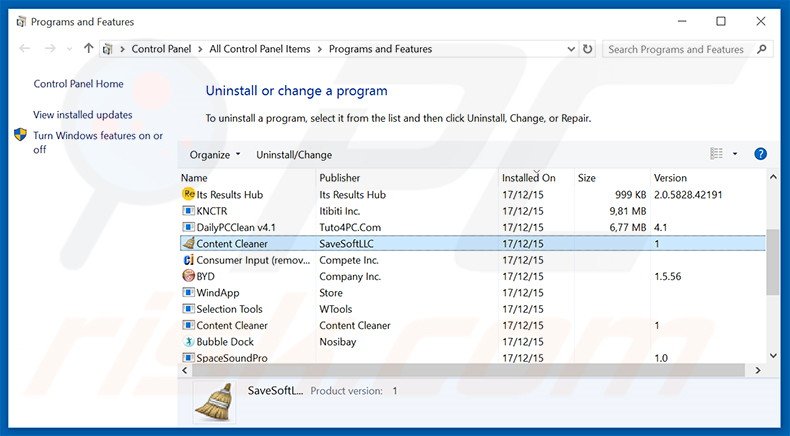Viewport: 790px width, 436px height.
Task: Click the 2.0.5828.42191 version cell
Action: pyautogui.click(x=688, y=195)
